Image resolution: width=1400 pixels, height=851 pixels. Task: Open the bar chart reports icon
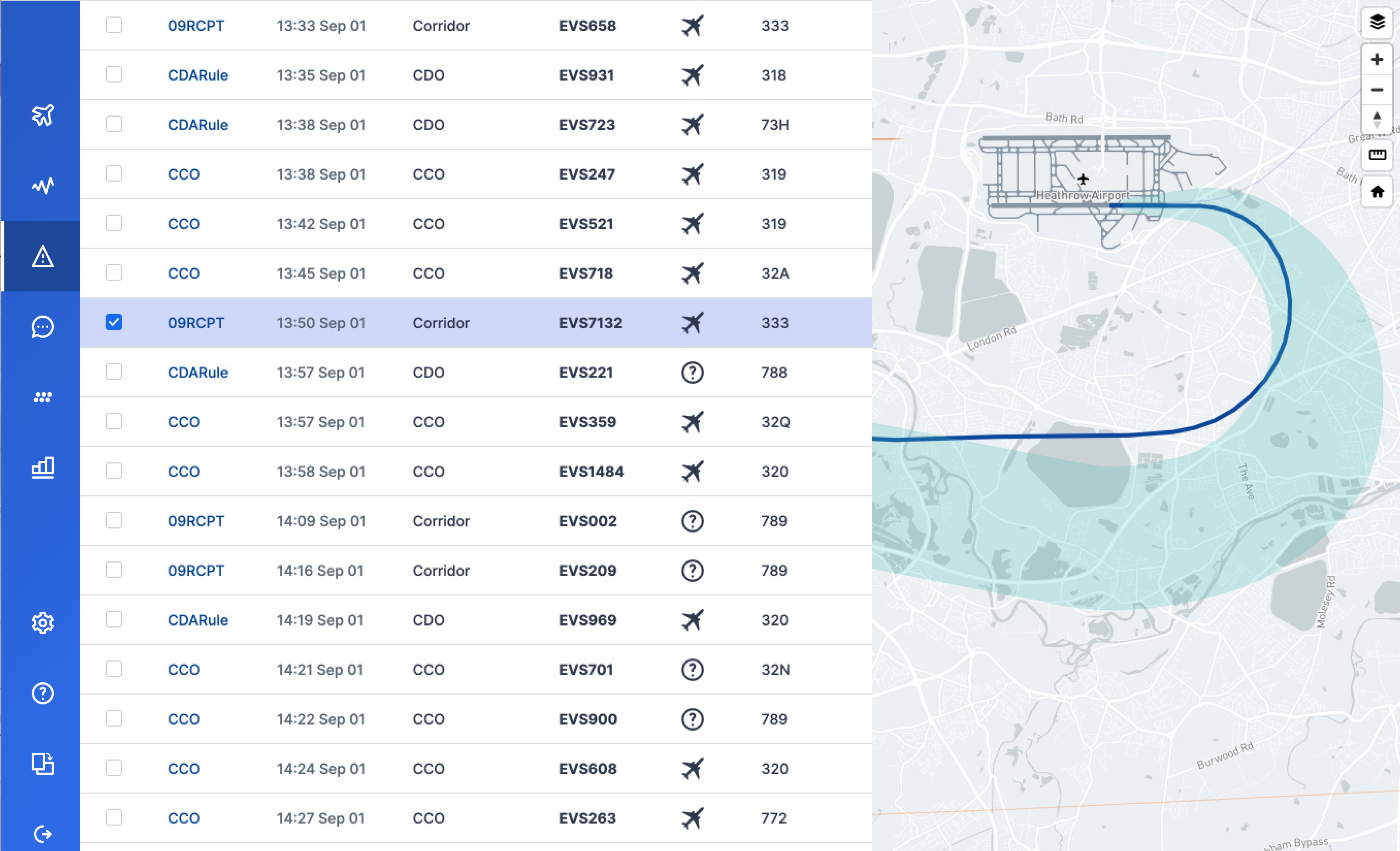coord(43,467)
